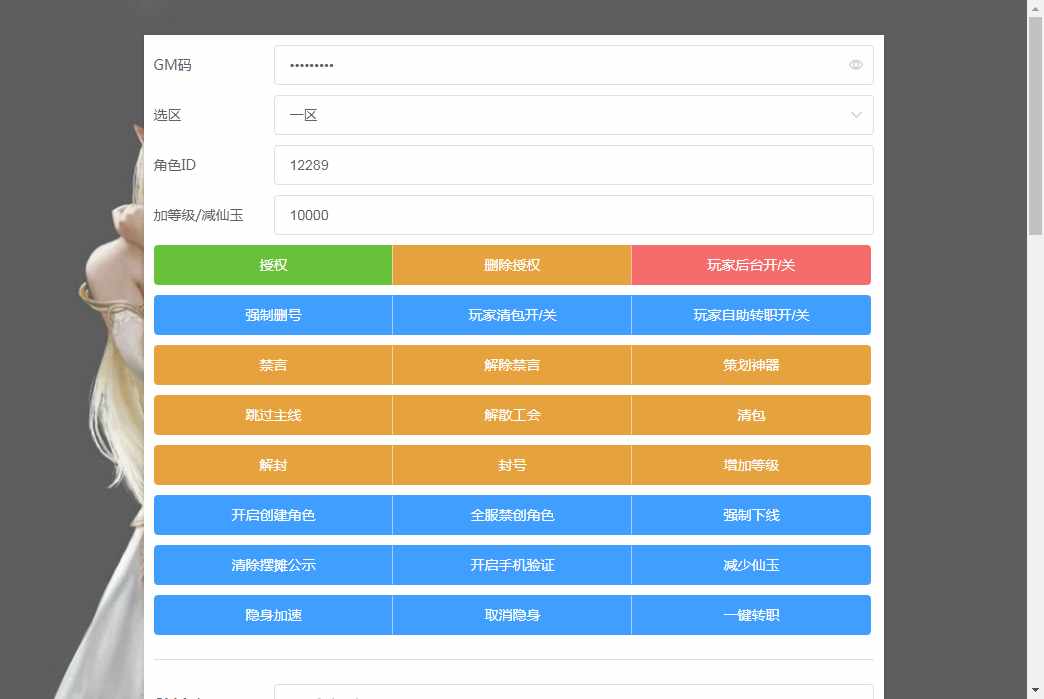Toggle GM码 password visibility eye icon
The width and height of the screenshot is (1044, 699).
click(855, 65)
